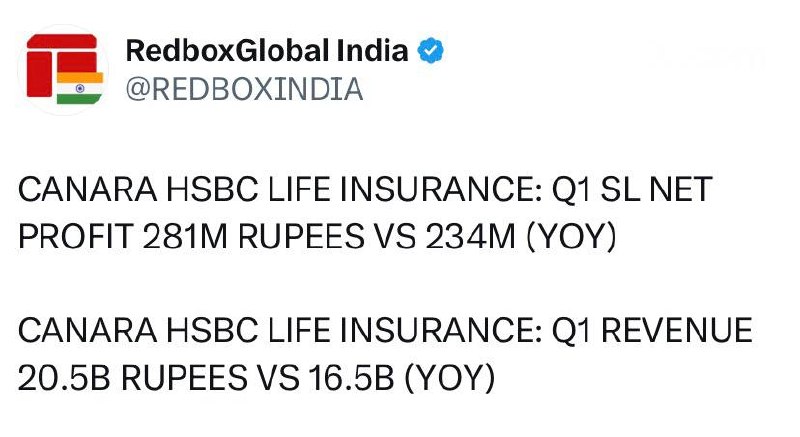
Task: Open the RedboxGlobal India profile avatar
Action: (63, 69)
